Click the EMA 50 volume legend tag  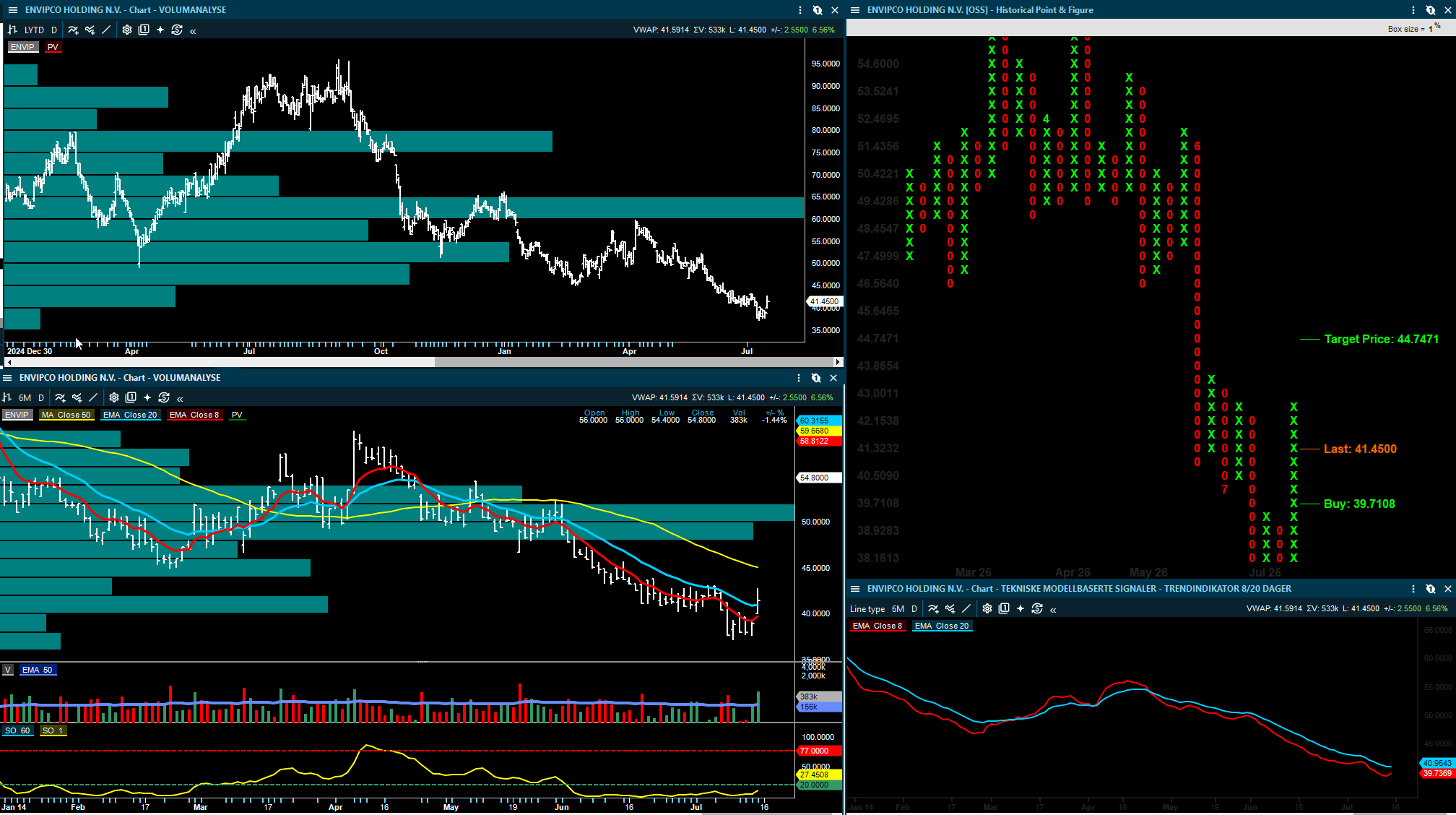(38, 670)
